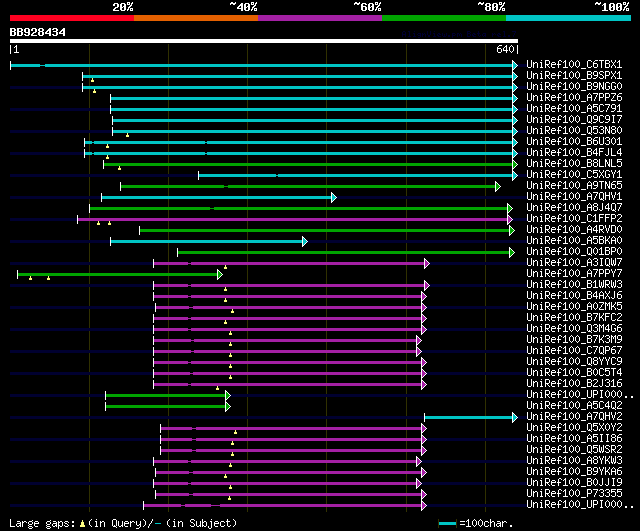
Task: Select the UniRef100_A7QHV1 hit
Action: (x=574, y=197)
